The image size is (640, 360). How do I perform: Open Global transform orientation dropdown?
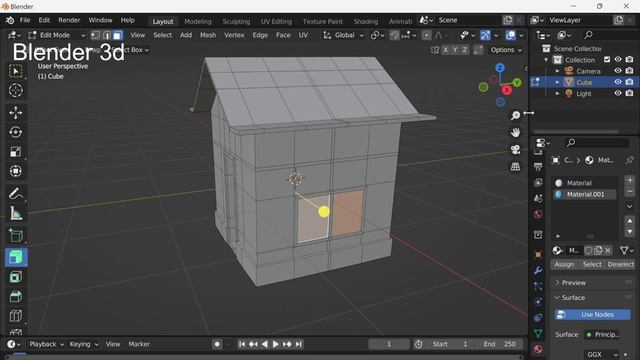[x=344, y=35]
